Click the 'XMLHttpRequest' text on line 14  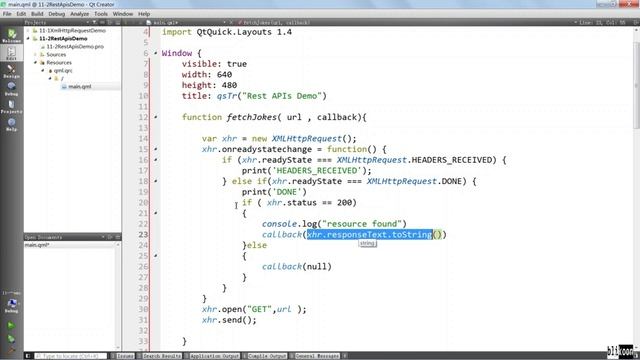point(307,138)
